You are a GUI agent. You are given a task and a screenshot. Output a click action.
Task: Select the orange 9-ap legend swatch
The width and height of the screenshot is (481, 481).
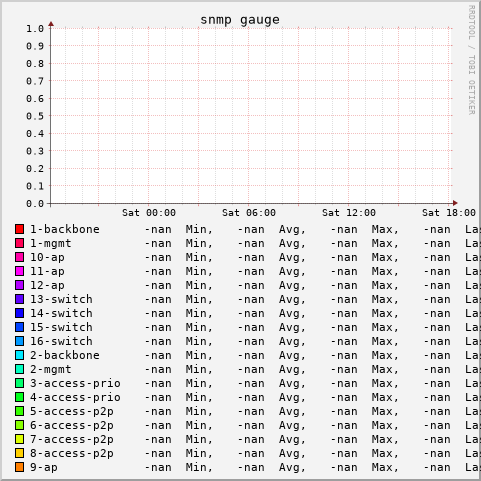point(19,467)
